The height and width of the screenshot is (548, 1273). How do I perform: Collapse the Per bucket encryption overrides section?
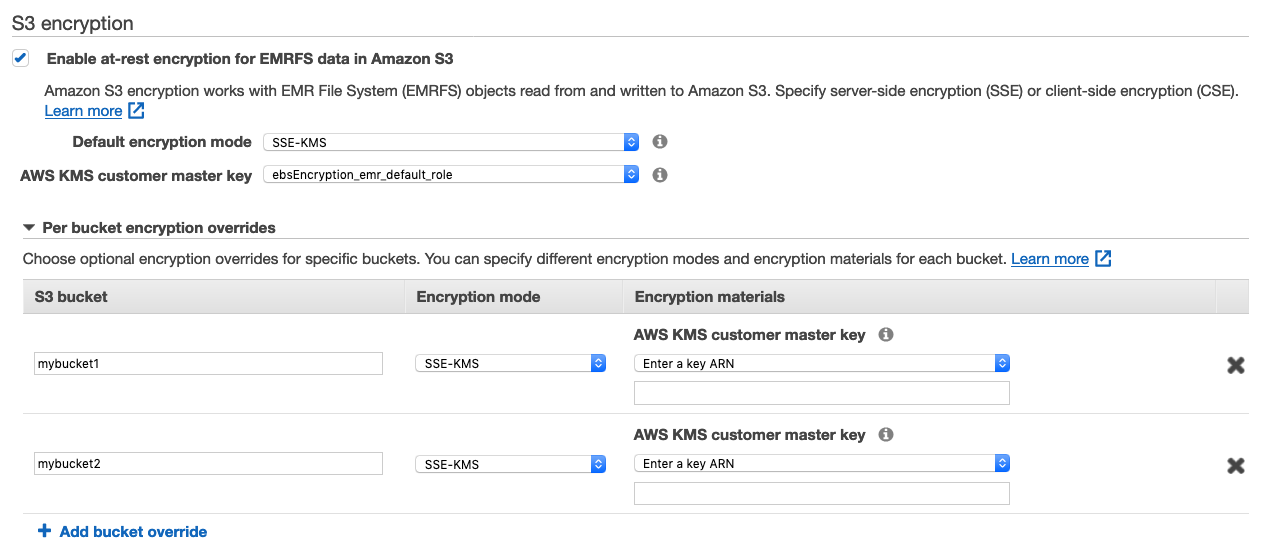pos(29,228)
